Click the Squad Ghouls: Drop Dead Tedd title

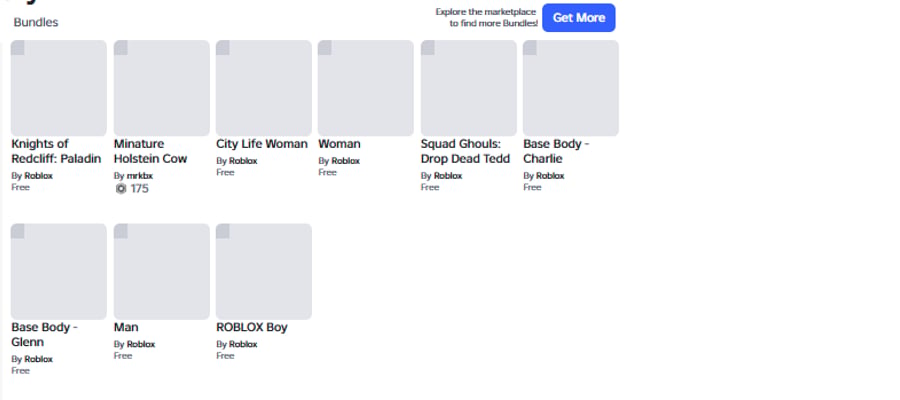(x=465, y=151)
